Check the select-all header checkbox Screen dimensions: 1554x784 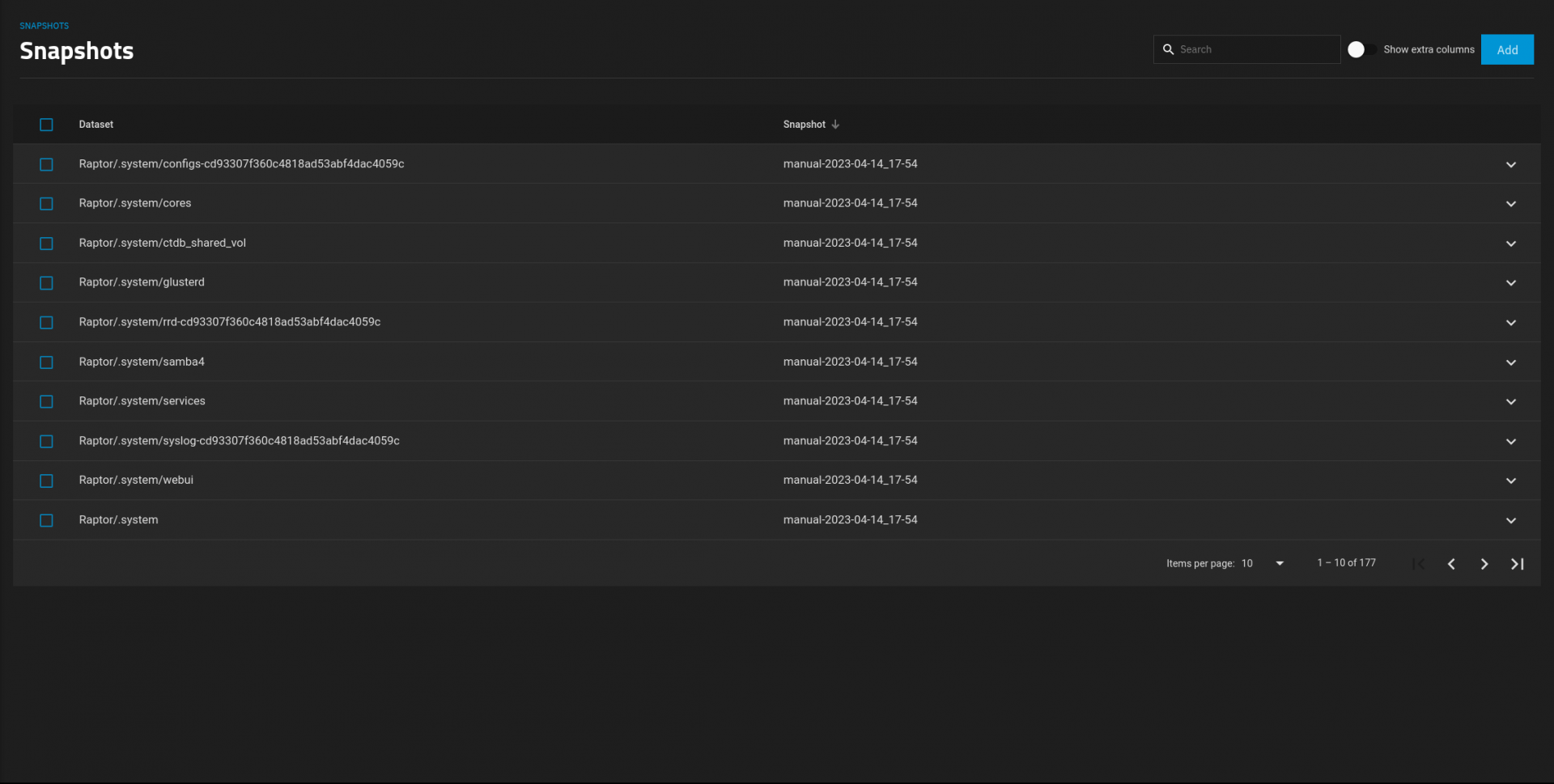click(46, 125)
